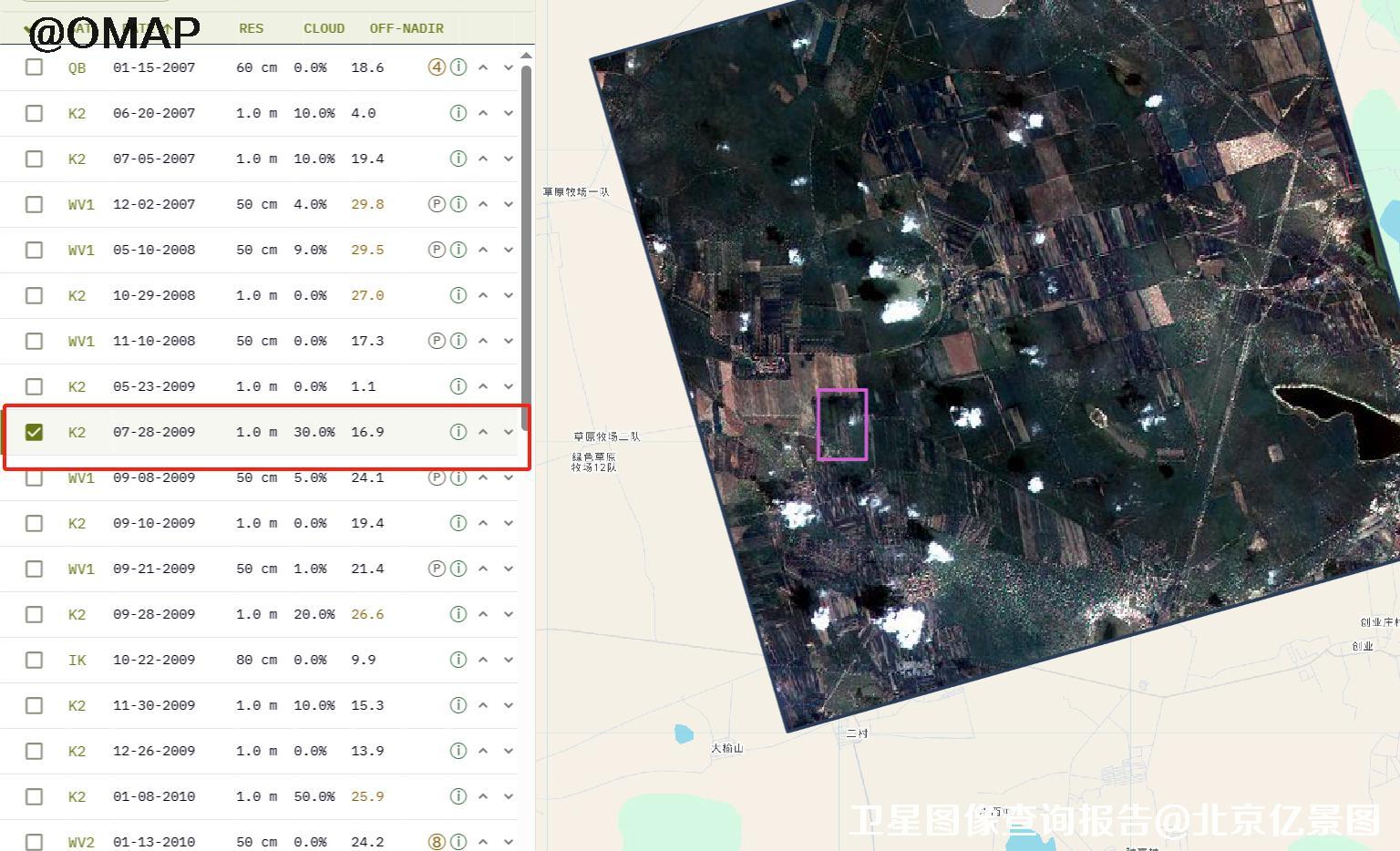This screenshot has height=851, width=1400.
Task: Click the scroll-up arrow of the list
Action: 526,56
